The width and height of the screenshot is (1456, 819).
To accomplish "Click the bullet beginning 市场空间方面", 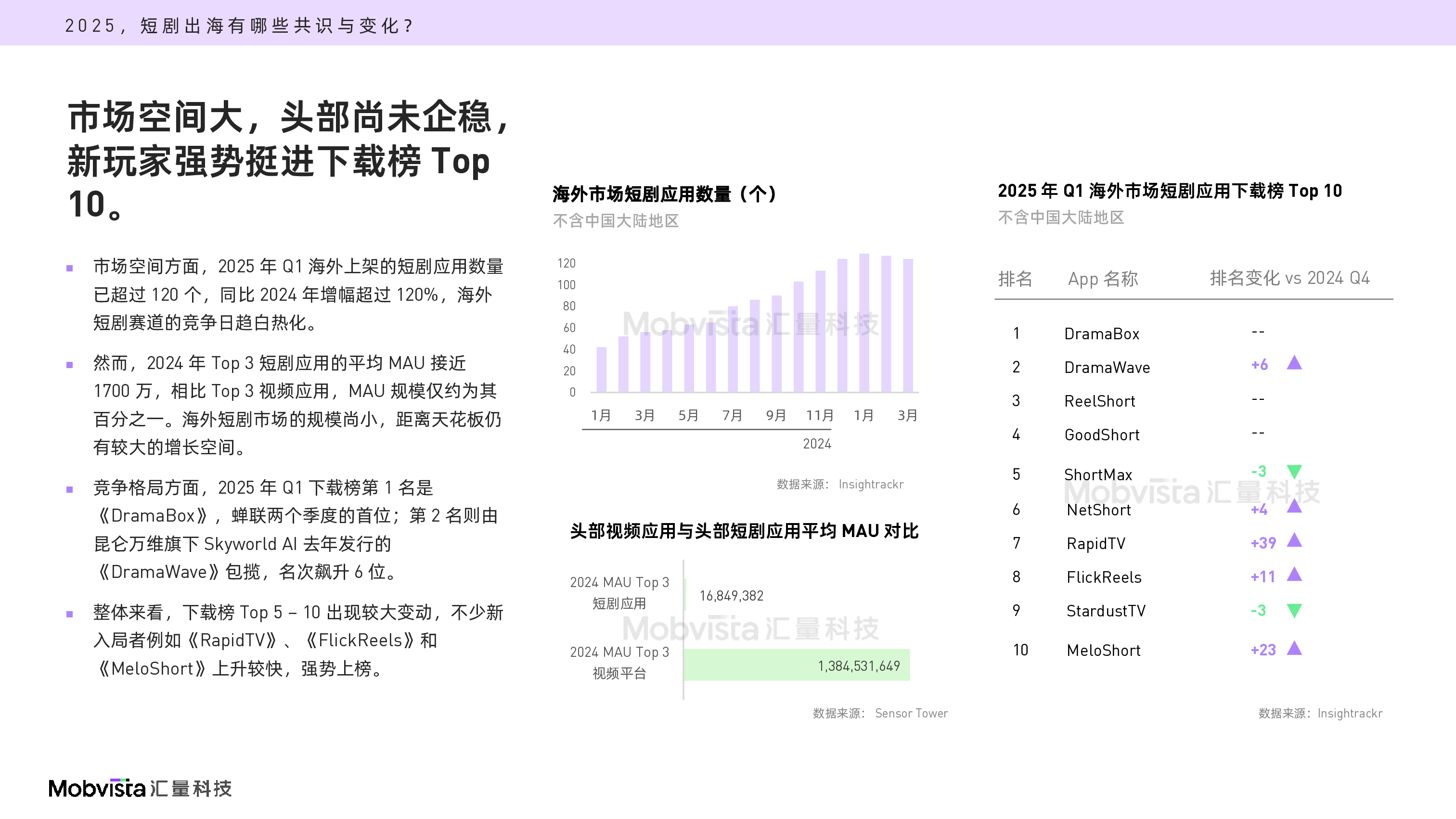I will (x=298, y=294).
